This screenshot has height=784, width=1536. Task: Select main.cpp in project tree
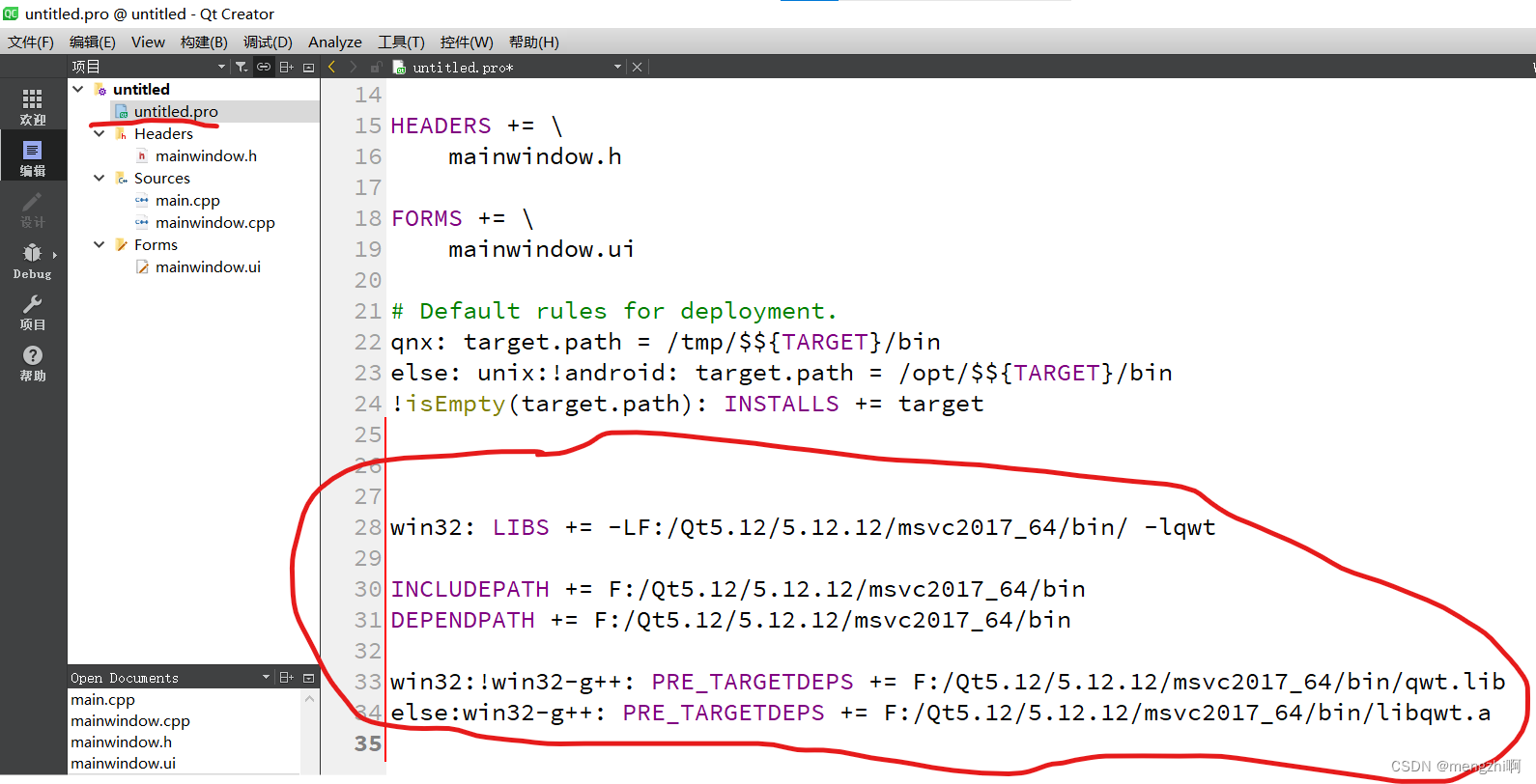(187, 200)
